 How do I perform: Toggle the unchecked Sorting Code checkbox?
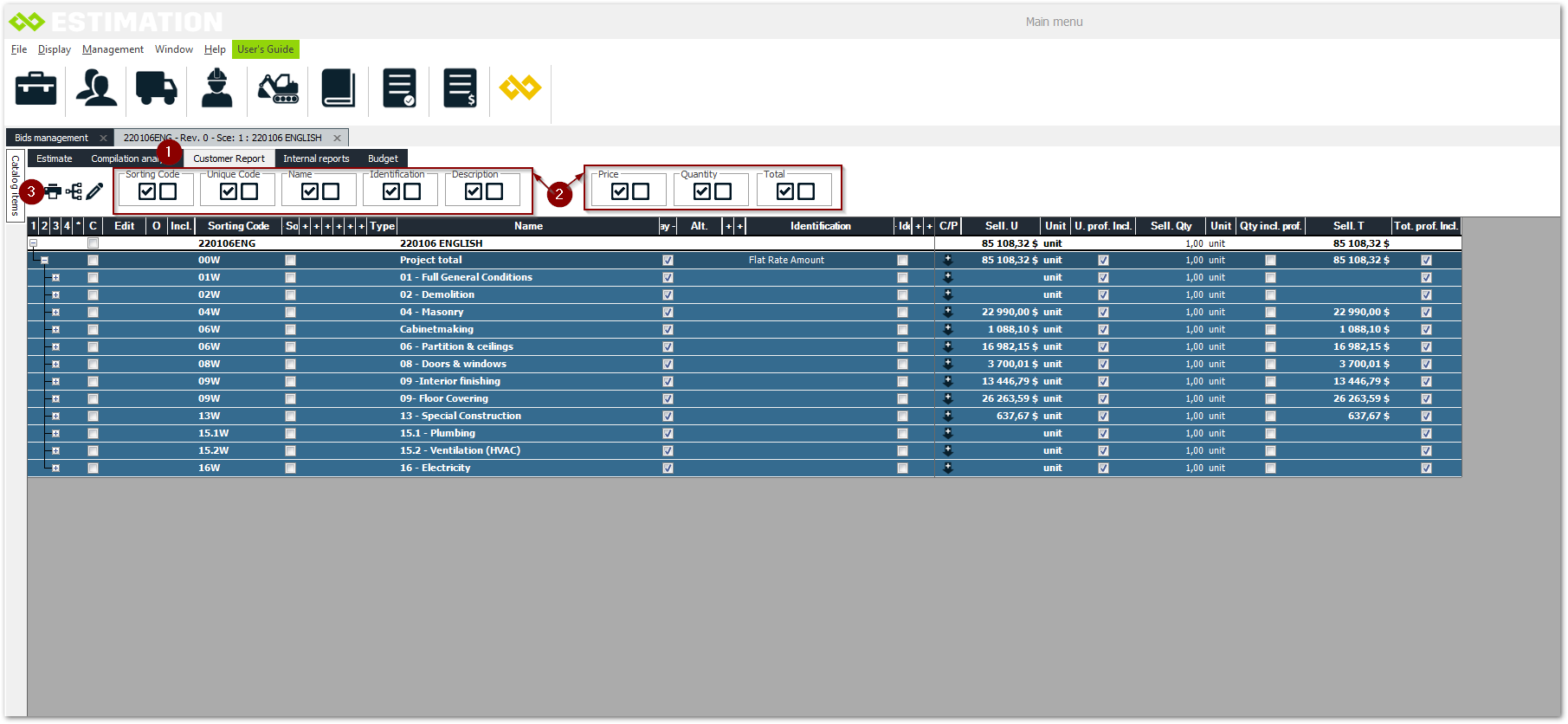point(168,191)
